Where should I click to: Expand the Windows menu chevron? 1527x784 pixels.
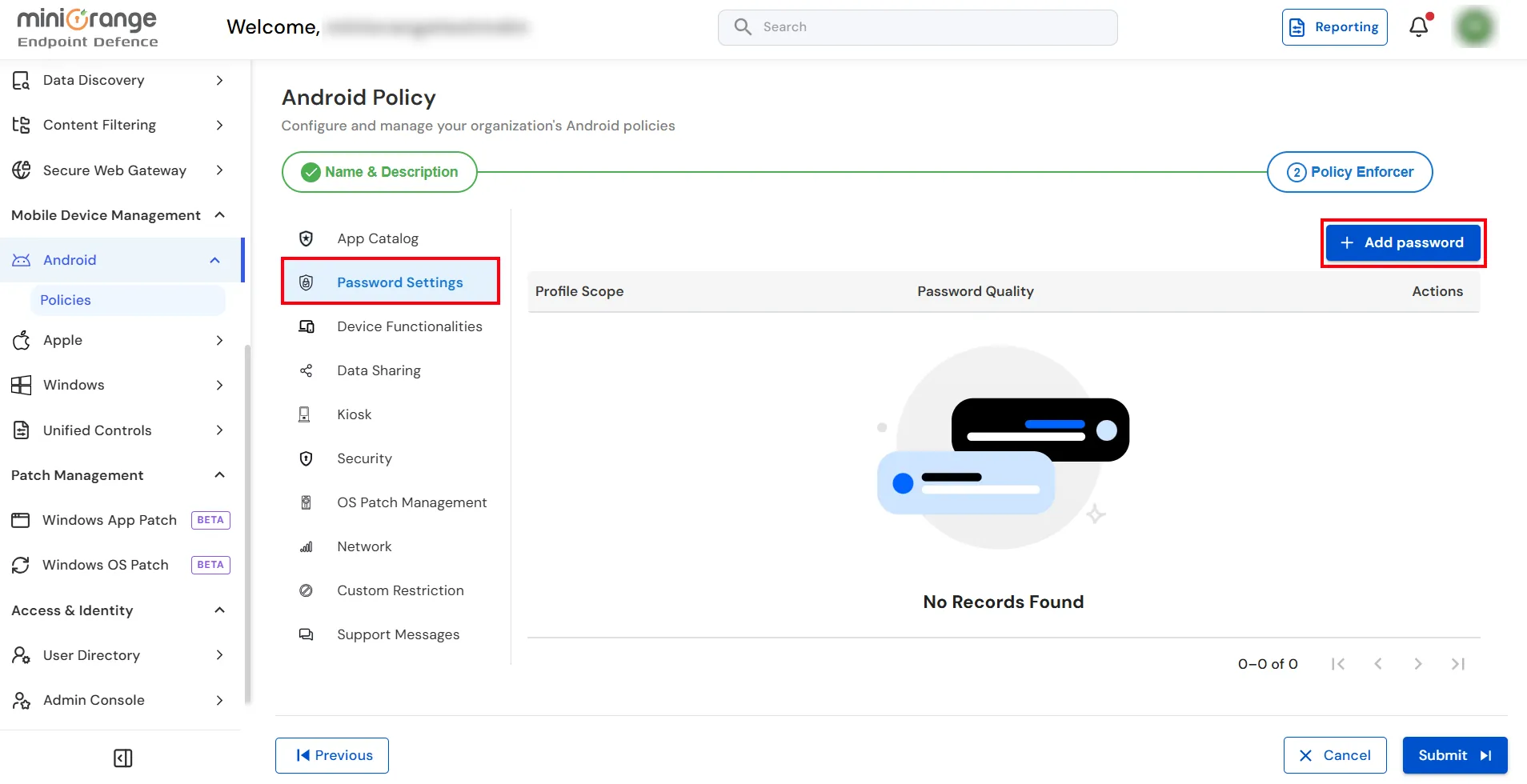click(220, 385)
